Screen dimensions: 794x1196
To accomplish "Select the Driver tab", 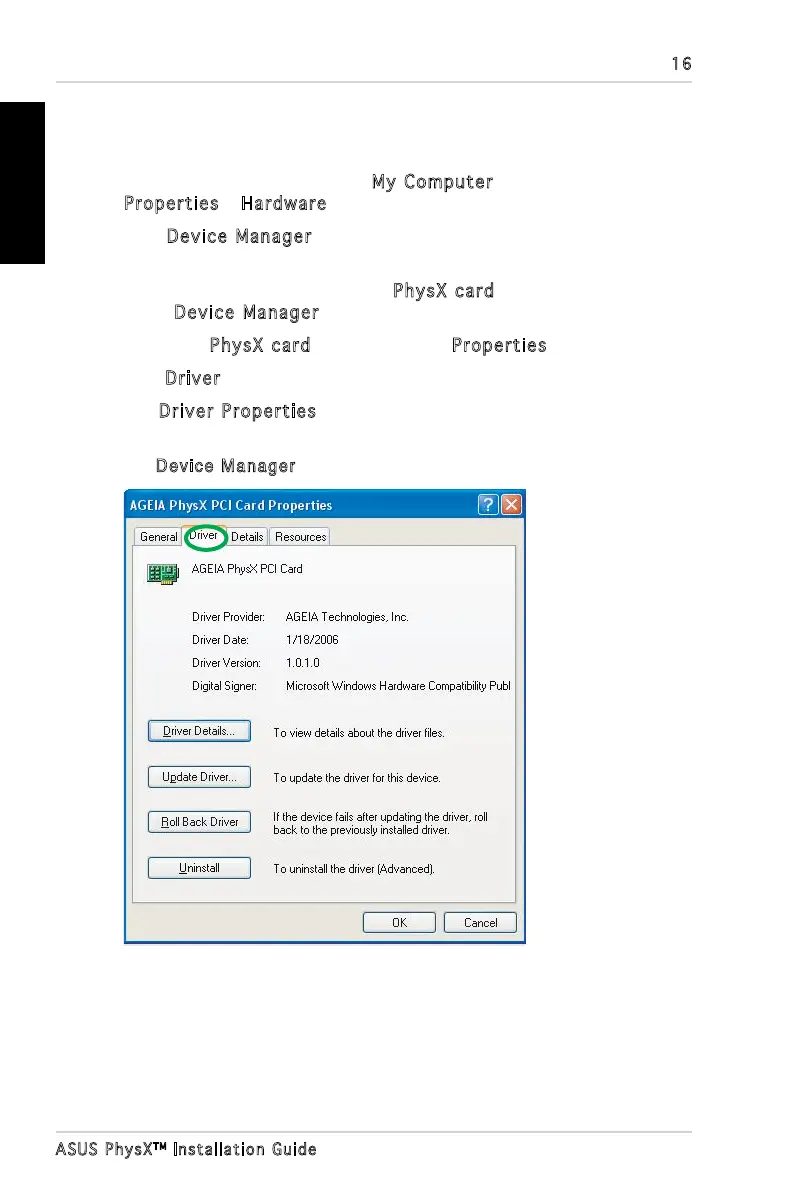I will (204, 535).
